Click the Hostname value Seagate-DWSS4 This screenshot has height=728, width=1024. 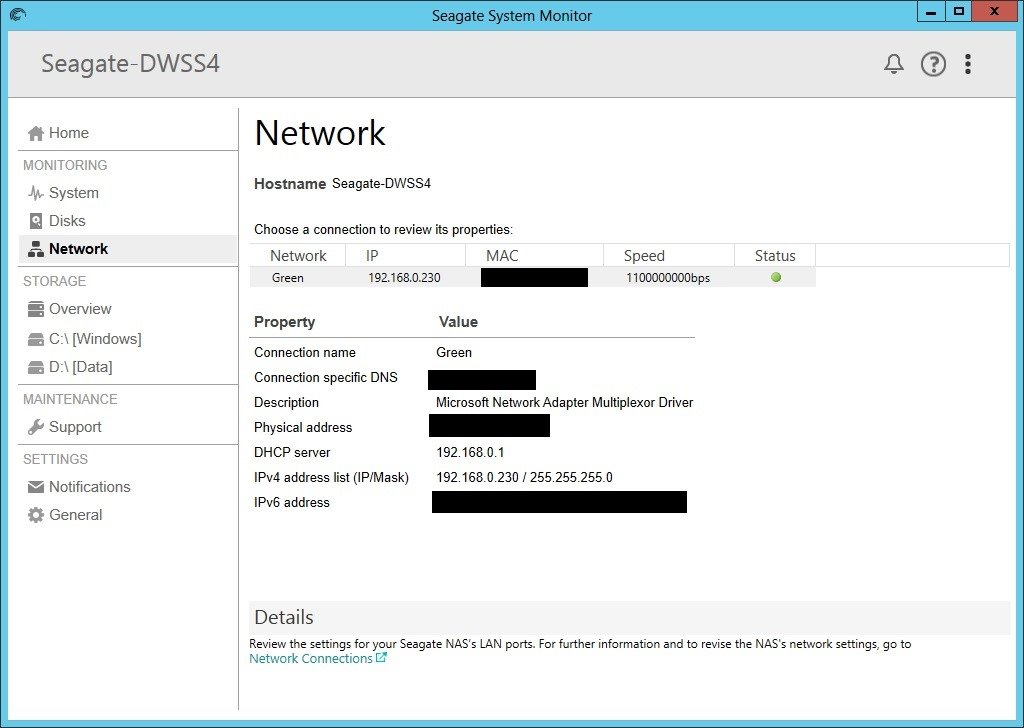click(x=381, y=183)
